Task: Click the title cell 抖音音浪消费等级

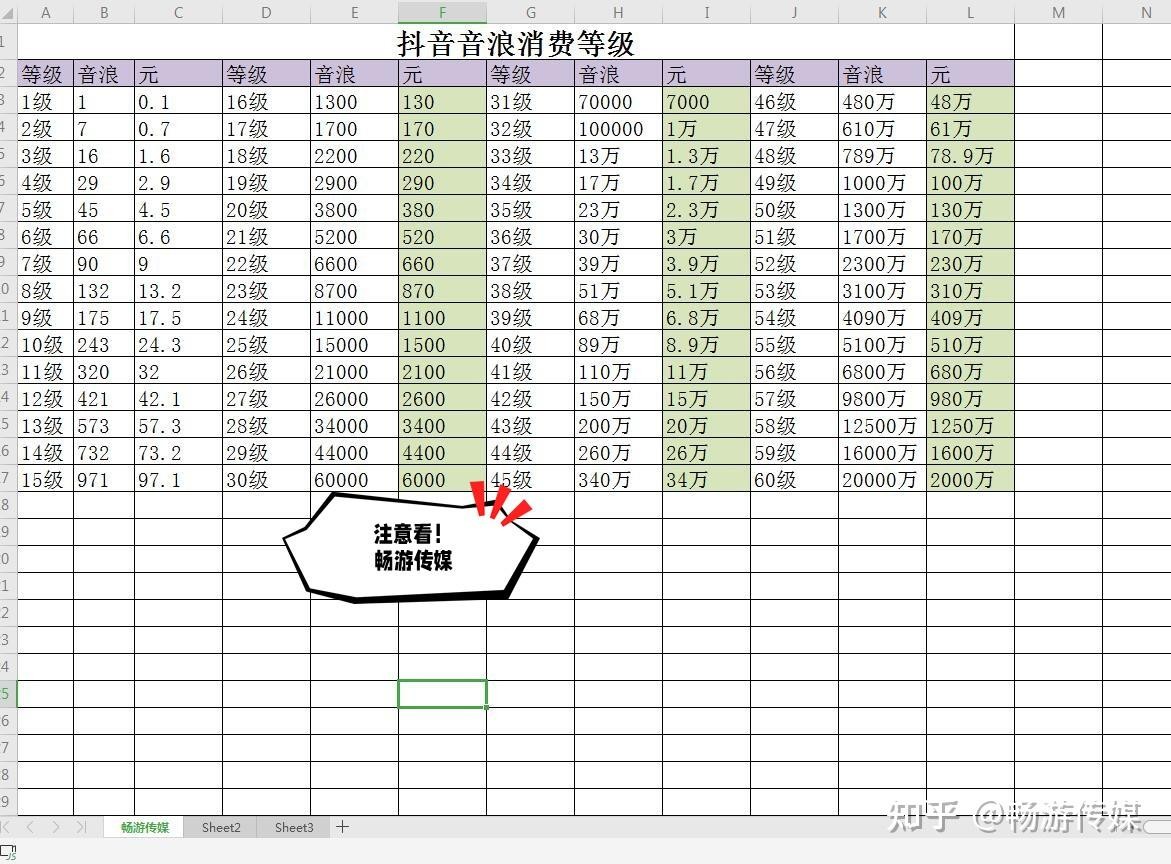Action: [516, 43]
